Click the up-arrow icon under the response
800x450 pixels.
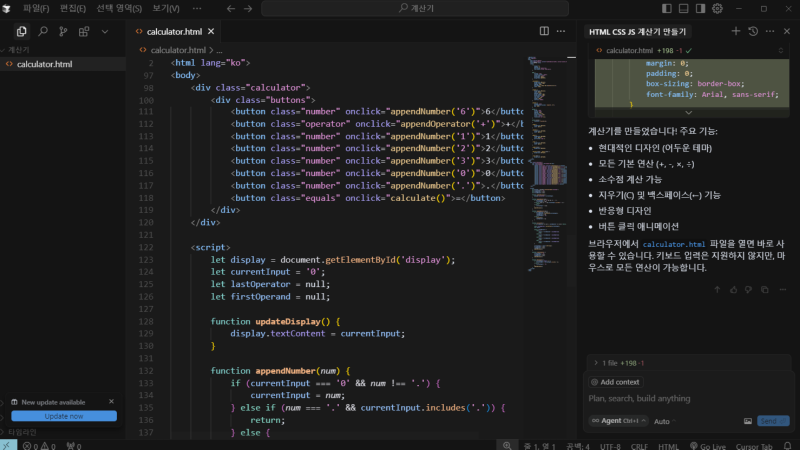pyautogui.click(x=717, y=290)
